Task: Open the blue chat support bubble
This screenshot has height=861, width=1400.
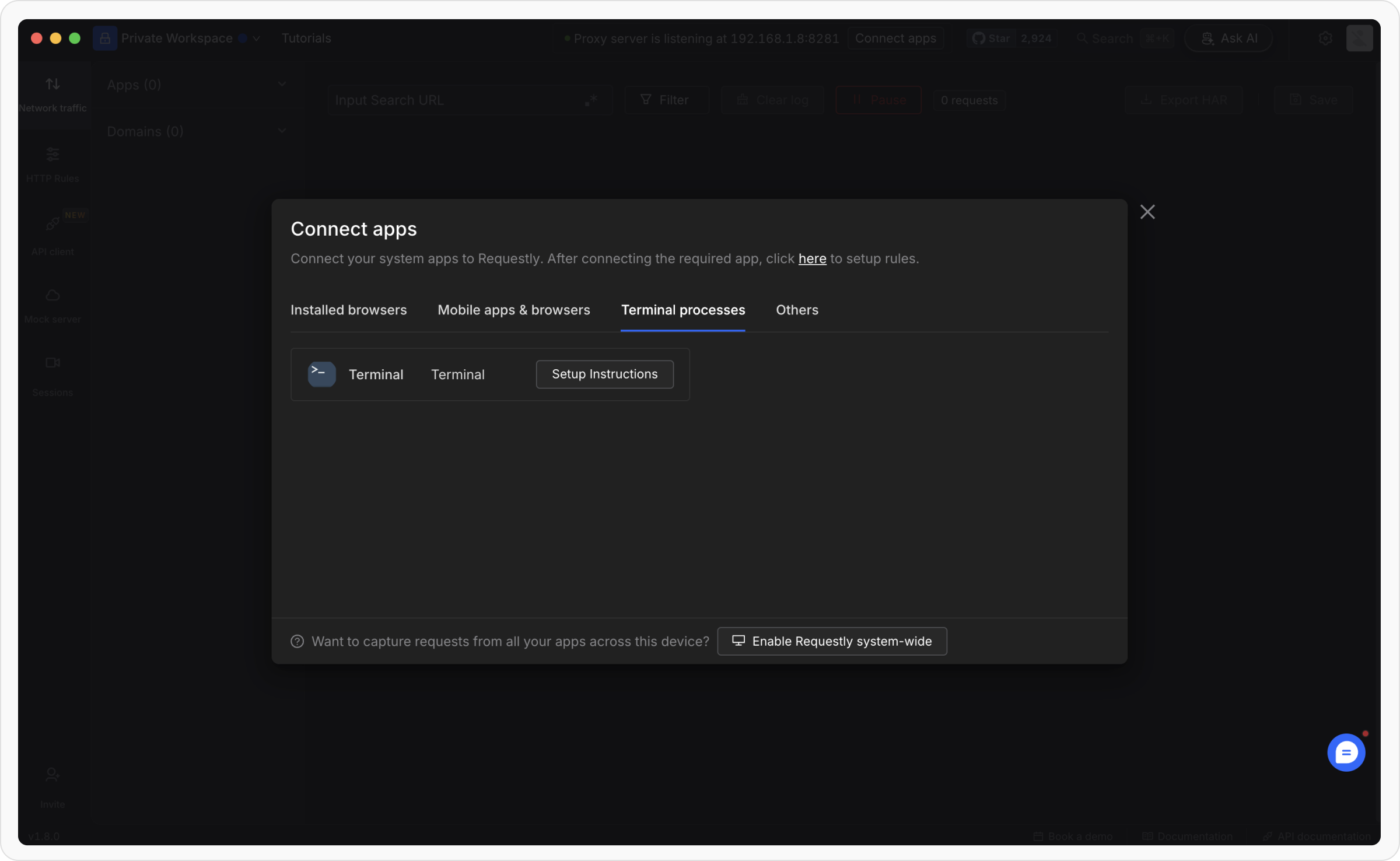Action: point(1345,752)
